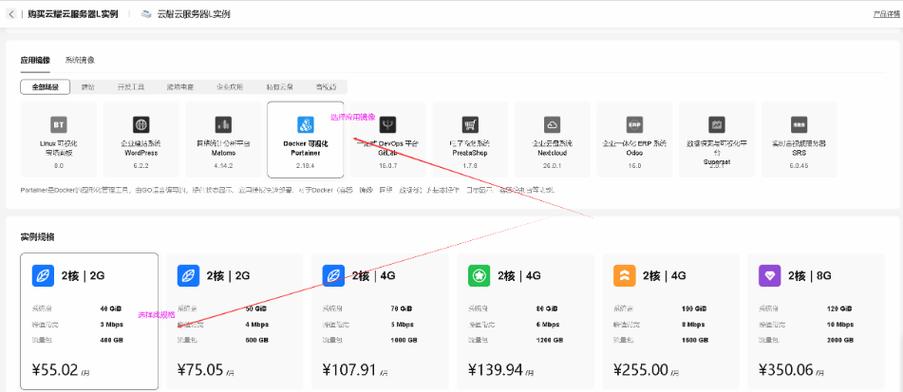Click the ¥139.94 price text

coord(496,370)
